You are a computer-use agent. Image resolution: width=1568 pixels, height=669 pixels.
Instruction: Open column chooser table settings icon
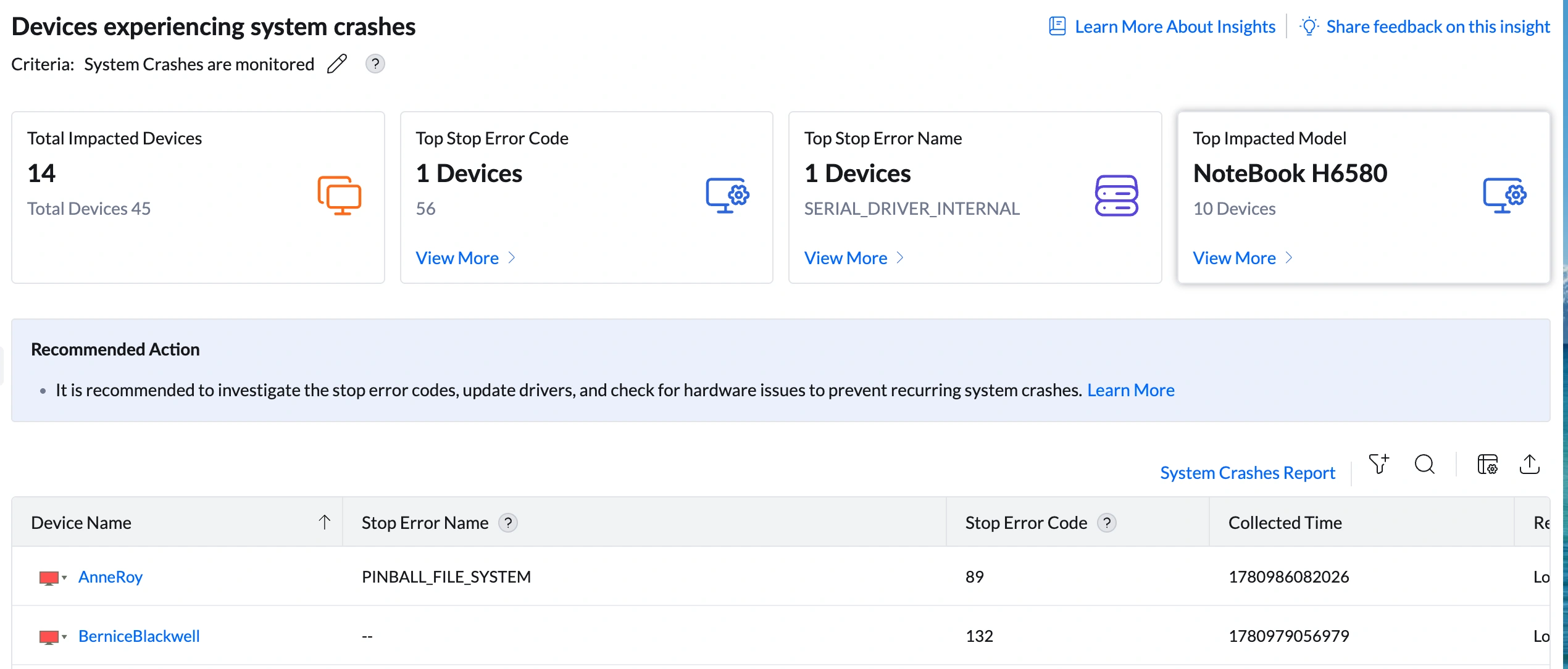pos(1487,464)
